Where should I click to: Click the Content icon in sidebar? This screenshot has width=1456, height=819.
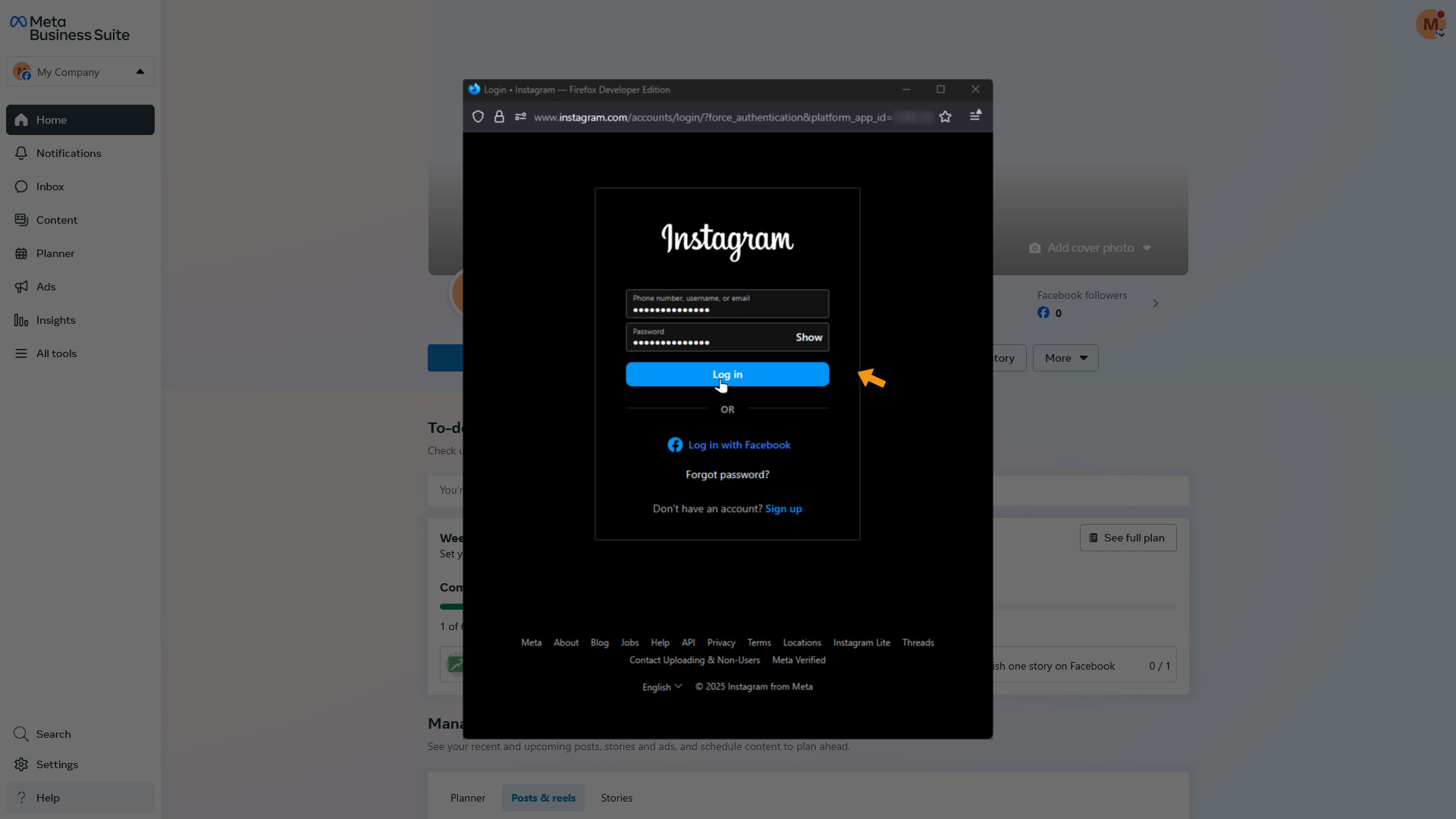(21, 220)
